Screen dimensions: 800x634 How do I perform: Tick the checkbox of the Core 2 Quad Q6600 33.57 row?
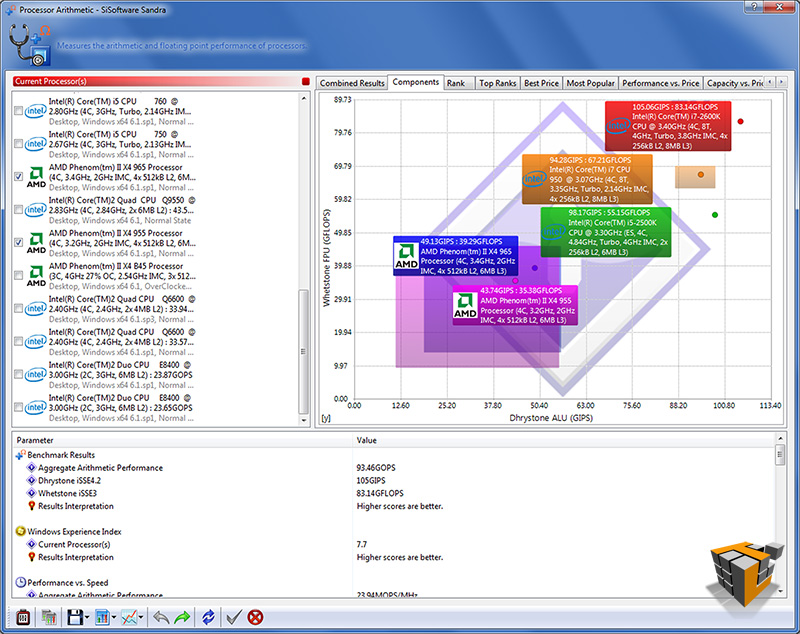click(x=18, y=341)
